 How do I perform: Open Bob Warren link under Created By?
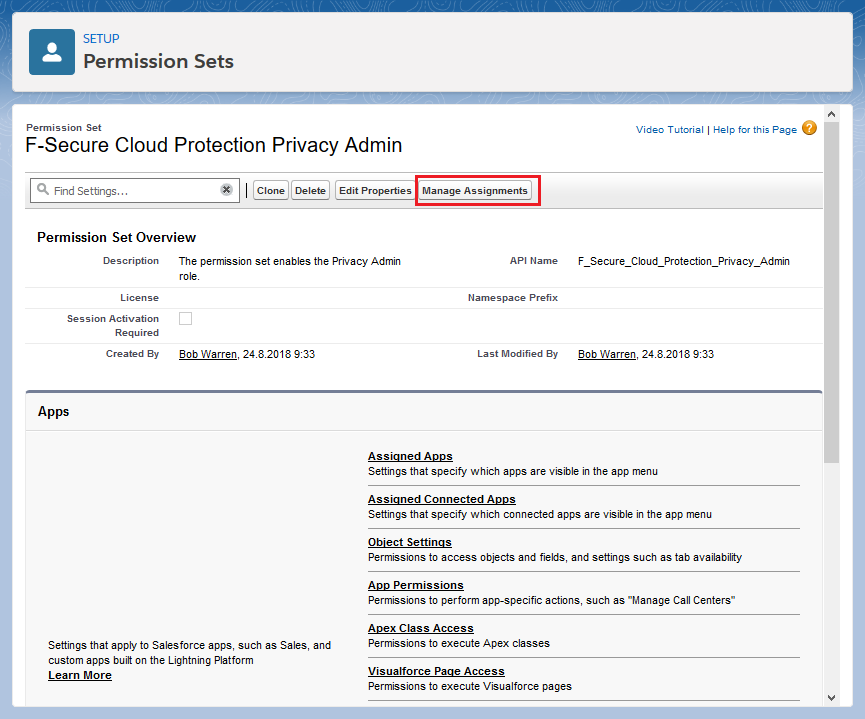click(207, 354)
